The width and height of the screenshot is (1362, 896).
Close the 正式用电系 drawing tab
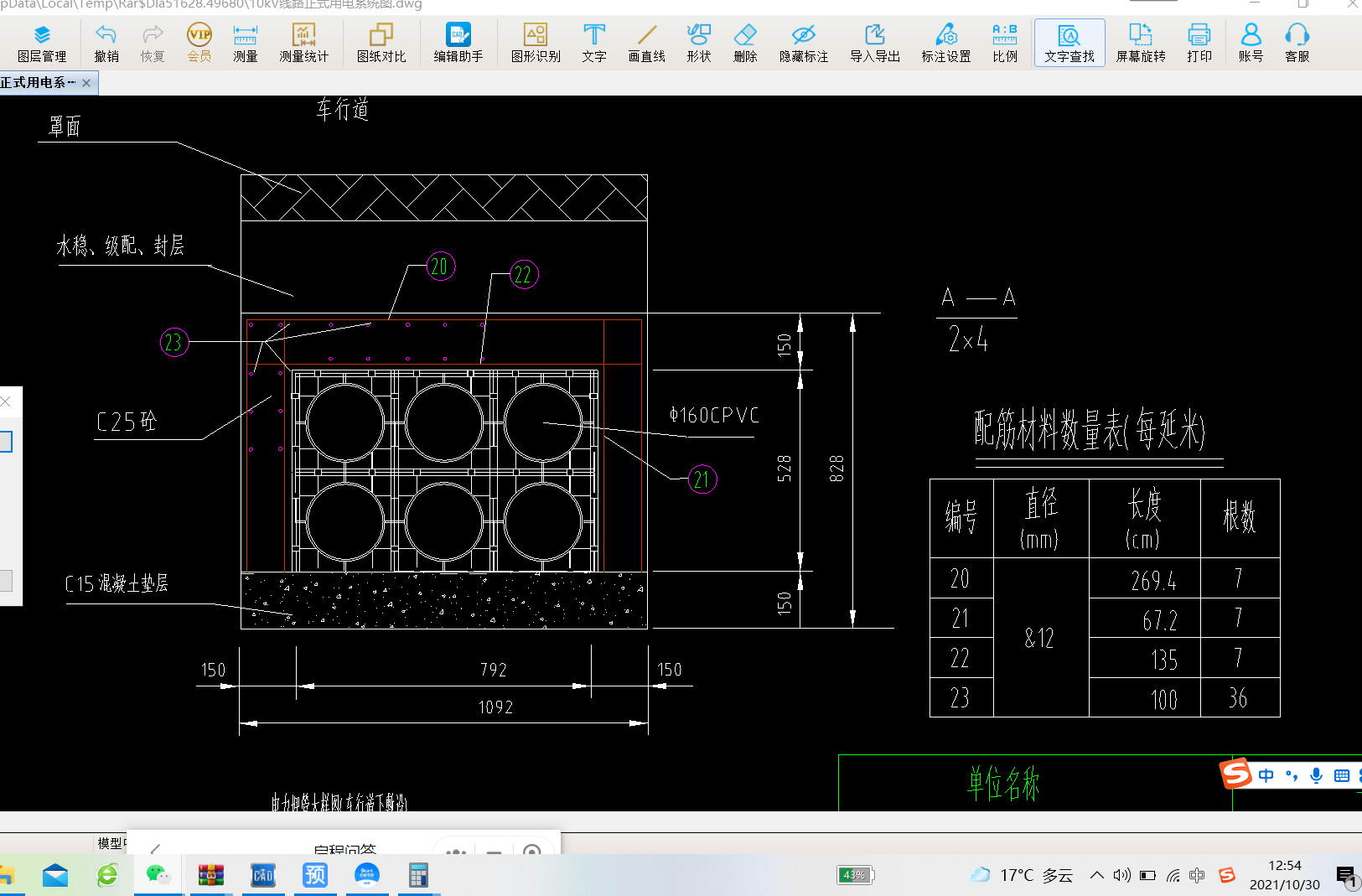tap(86, 83)
